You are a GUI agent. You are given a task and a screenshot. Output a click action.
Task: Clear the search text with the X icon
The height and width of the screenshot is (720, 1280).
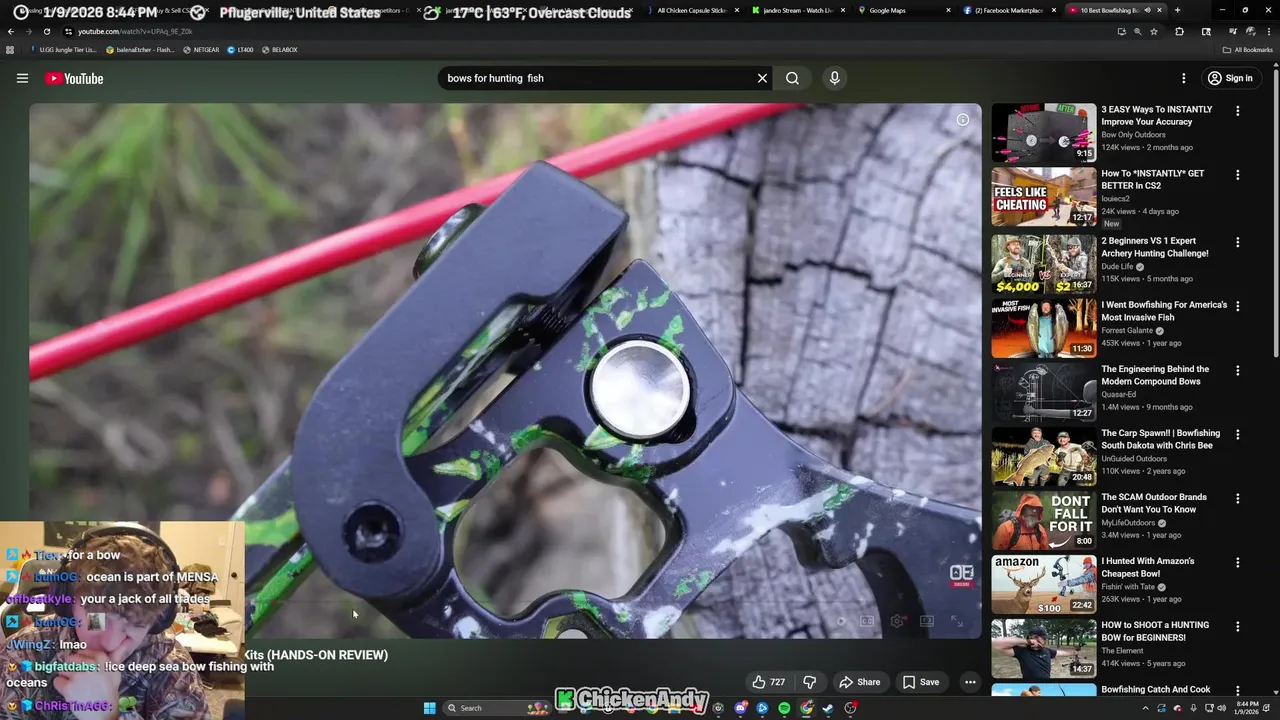point(762,78)
